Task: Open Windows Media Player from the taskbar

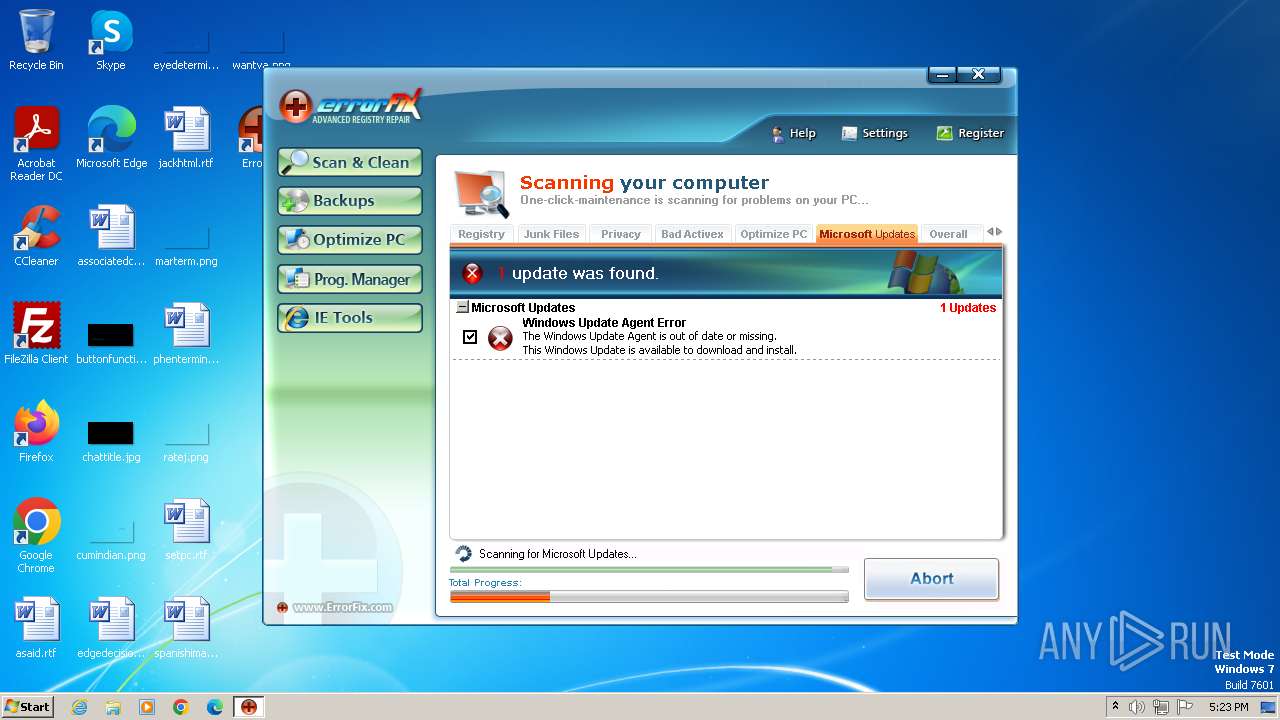Action: tap(147, 707)
